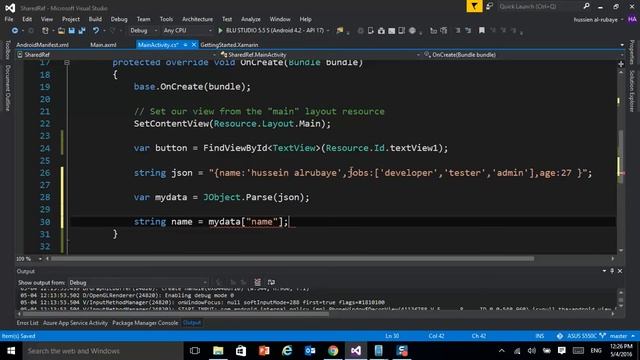Open the Analyze menu
640x360 pixels.
pos(251,19)
